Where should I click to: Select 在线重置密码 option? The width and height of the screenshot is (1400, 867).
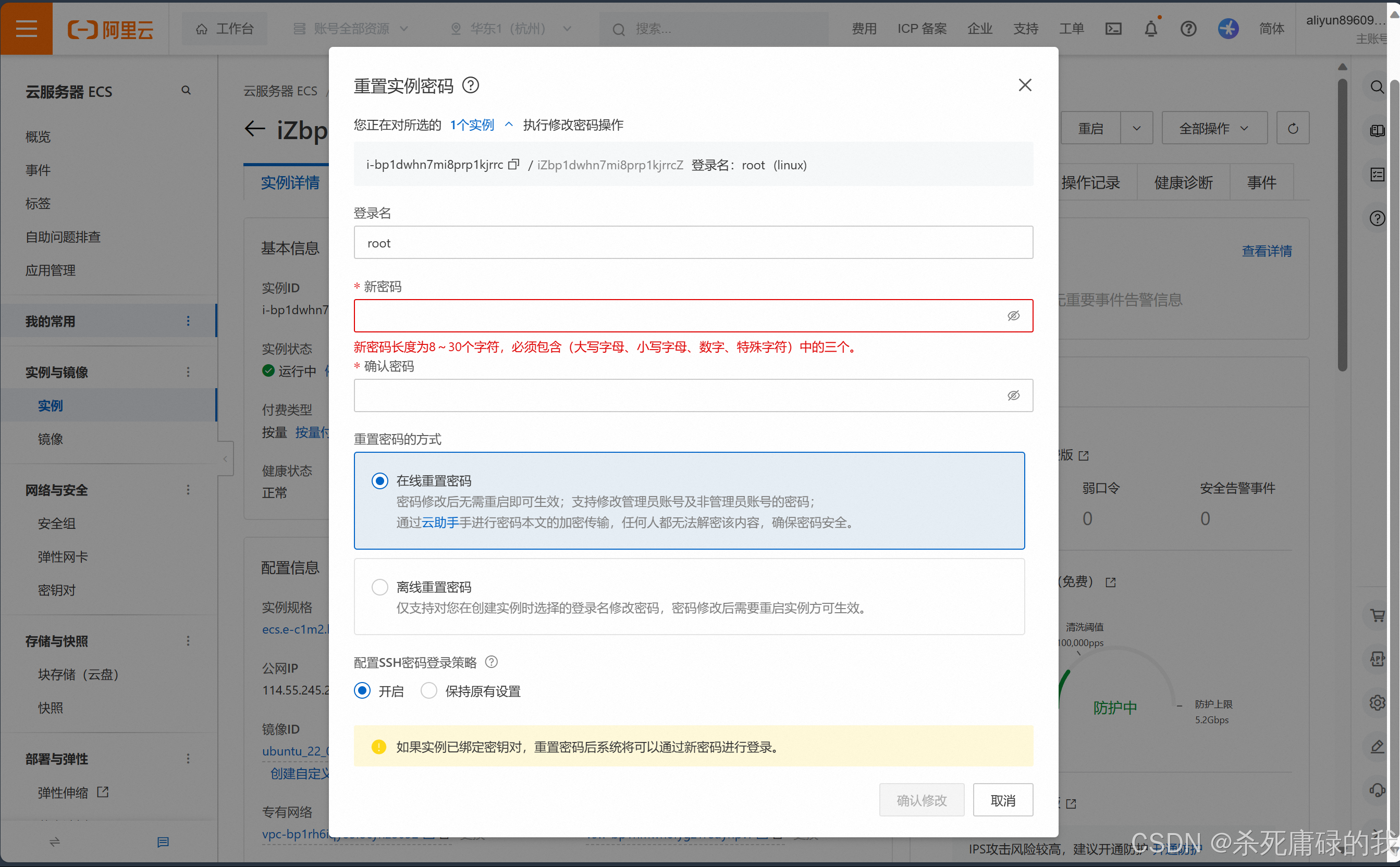379,480
